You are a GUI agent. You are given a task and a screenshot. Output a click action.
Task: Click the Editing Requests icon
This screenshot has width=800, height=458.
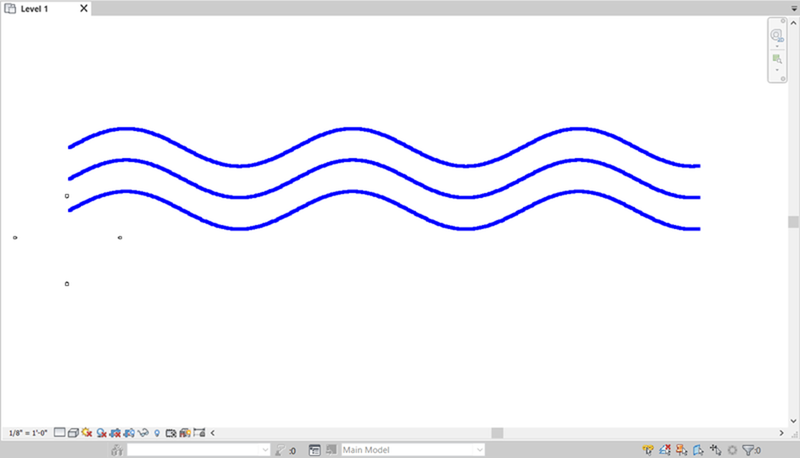coord(280,450)
